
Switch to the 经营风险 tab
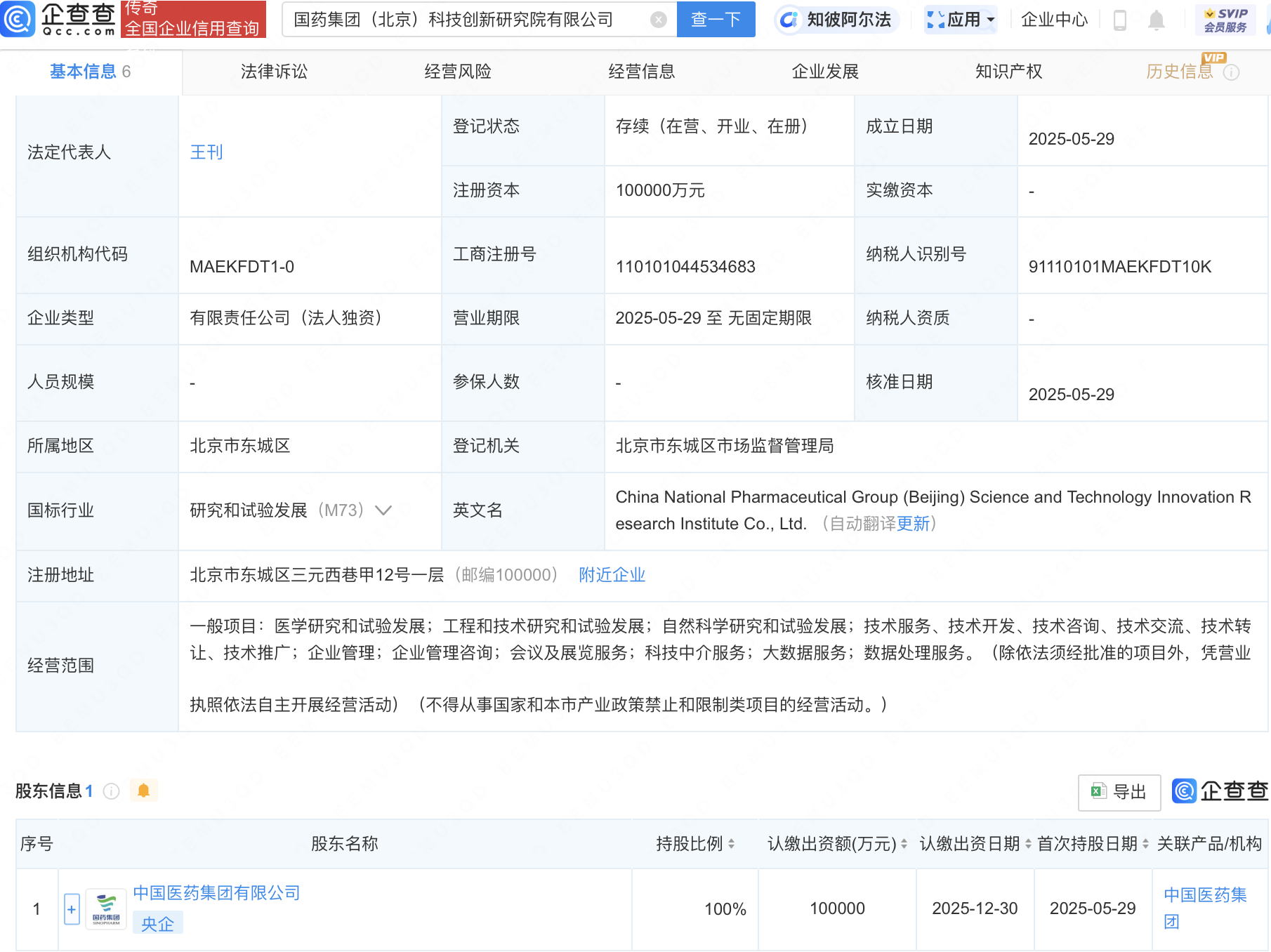click(x=458, y=72)
